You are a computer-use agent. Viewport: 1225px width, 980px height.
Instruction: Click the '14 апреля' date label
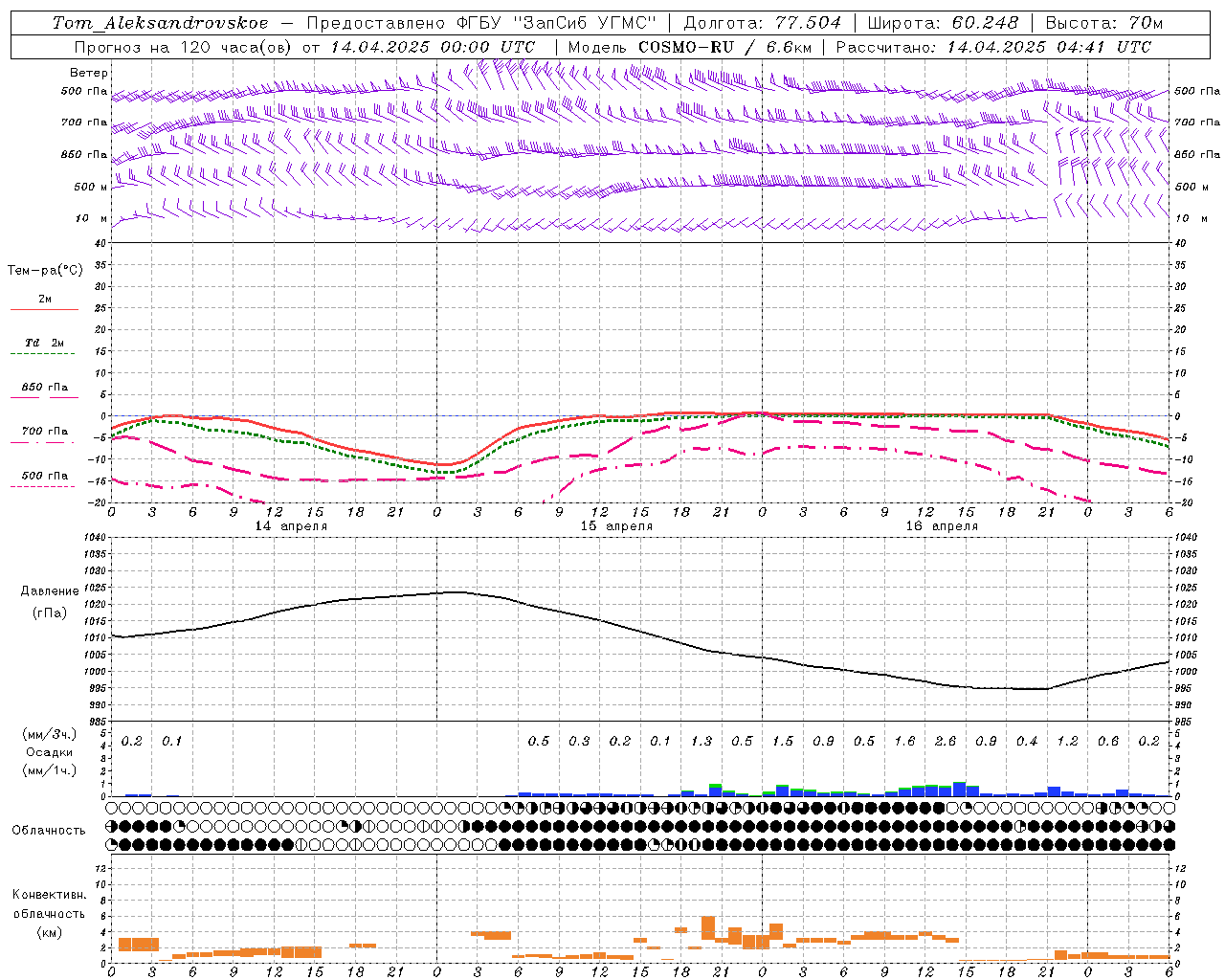tap(291, 526)
